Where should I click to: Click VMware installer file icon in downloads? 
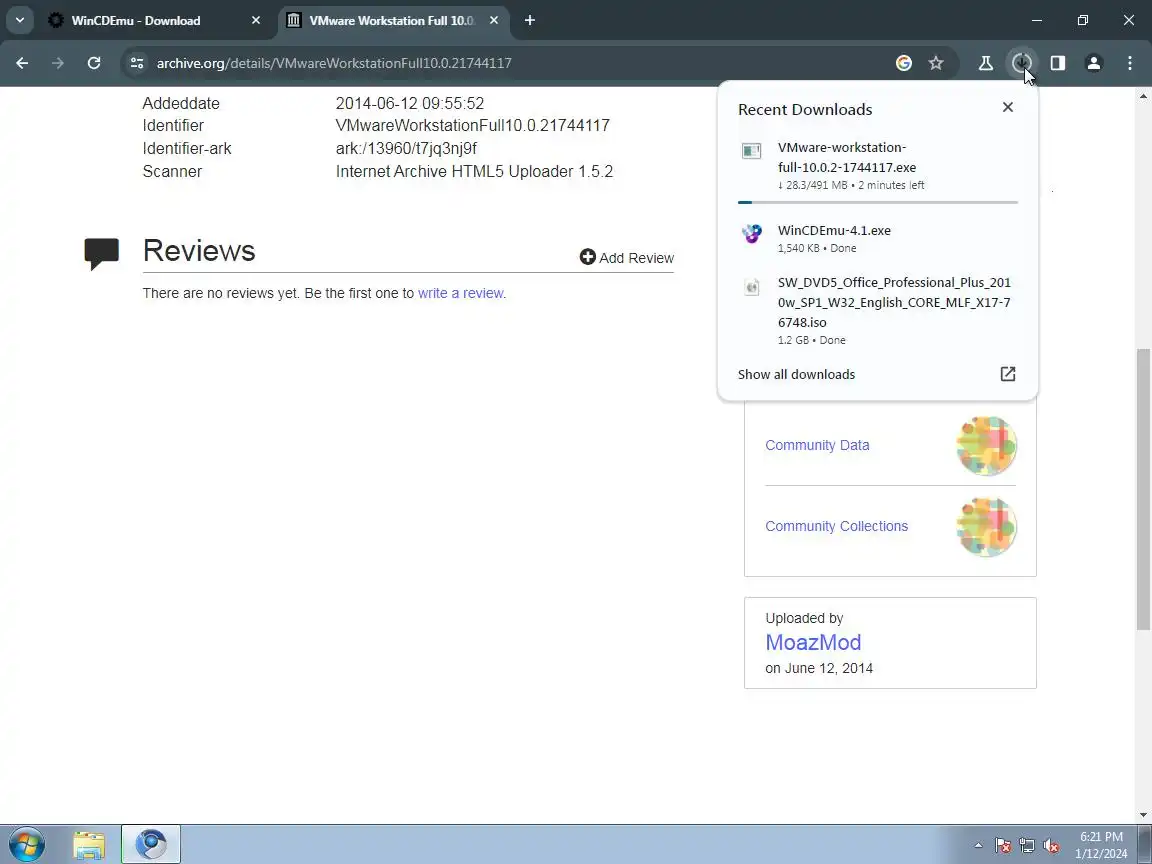point(752,151)
